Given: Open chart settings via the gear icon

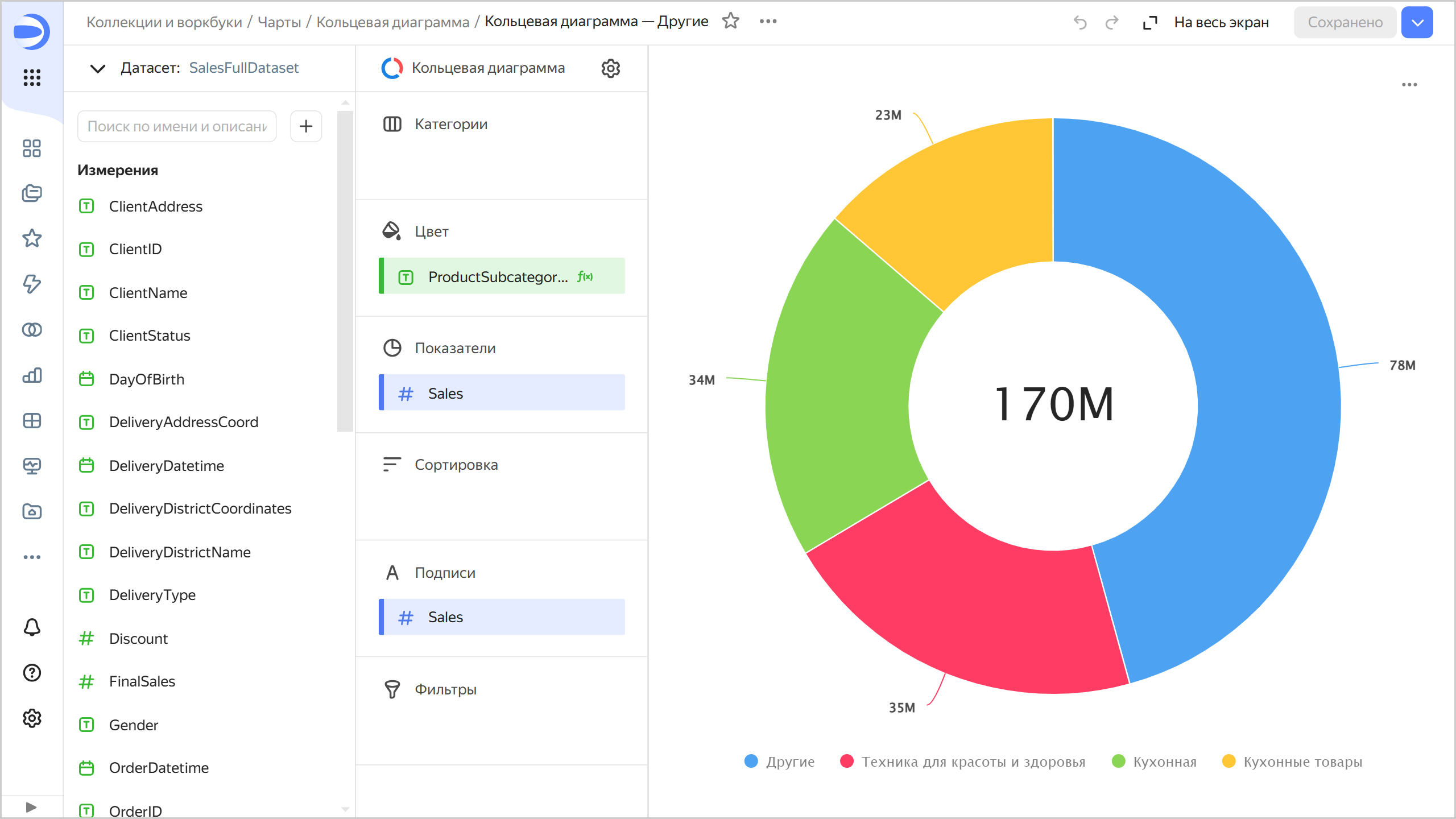Looking at the screenshot, I should click(x=610, y=68).
